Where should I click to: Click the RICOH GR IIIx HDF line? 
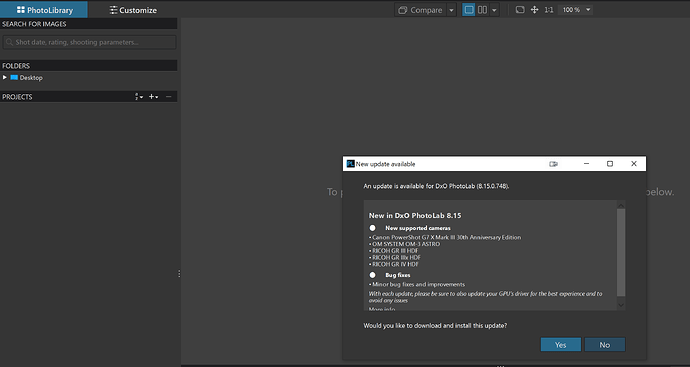[x=395, y=257]
